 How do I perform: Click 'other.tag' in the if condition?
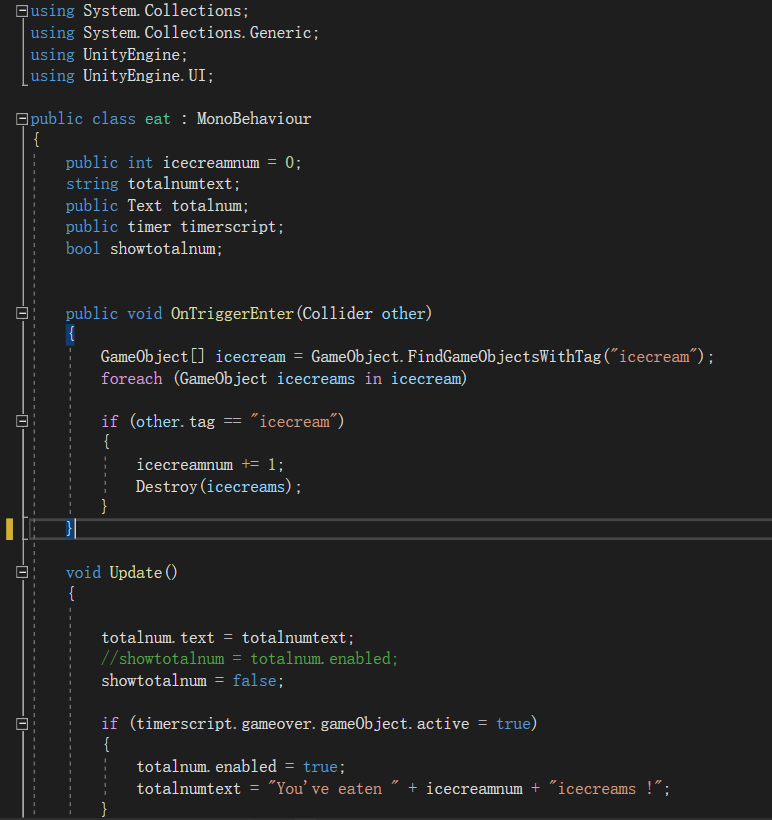pyautogui.click(x=175, y=422)
